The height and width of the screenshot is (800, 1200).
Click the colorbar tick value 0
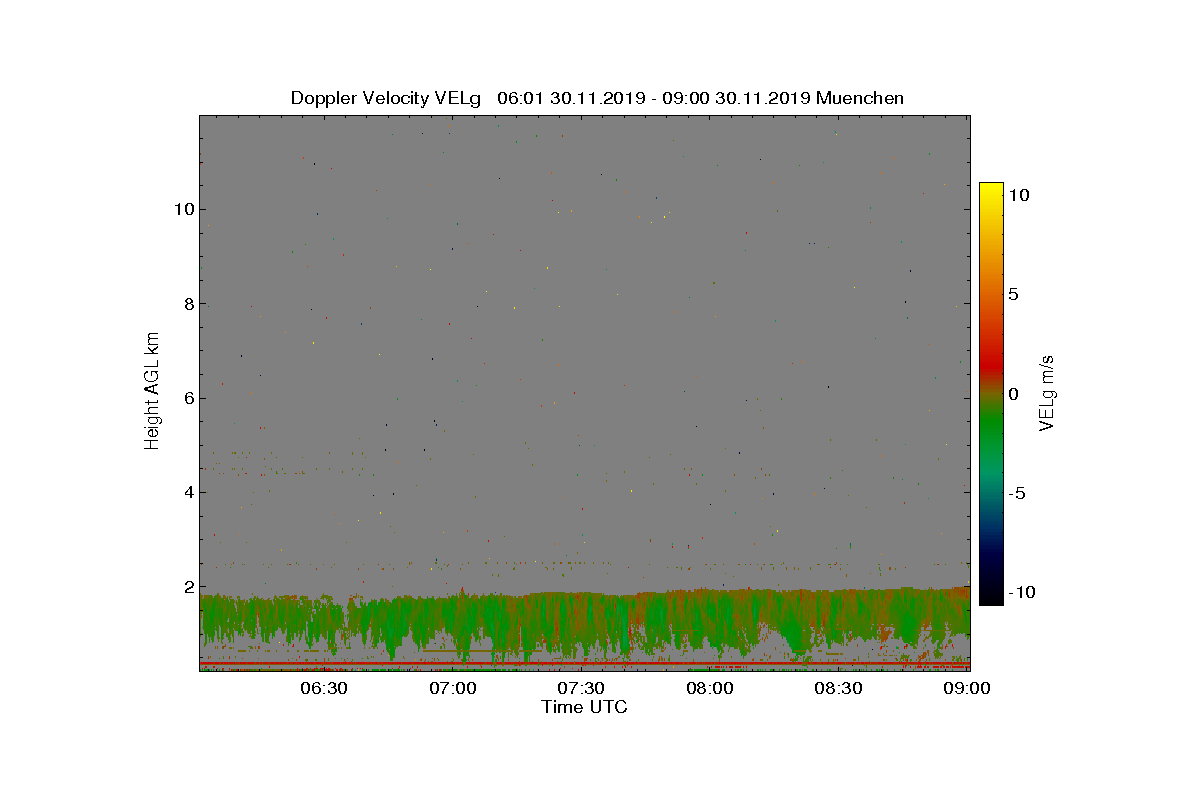point(1013,394)
